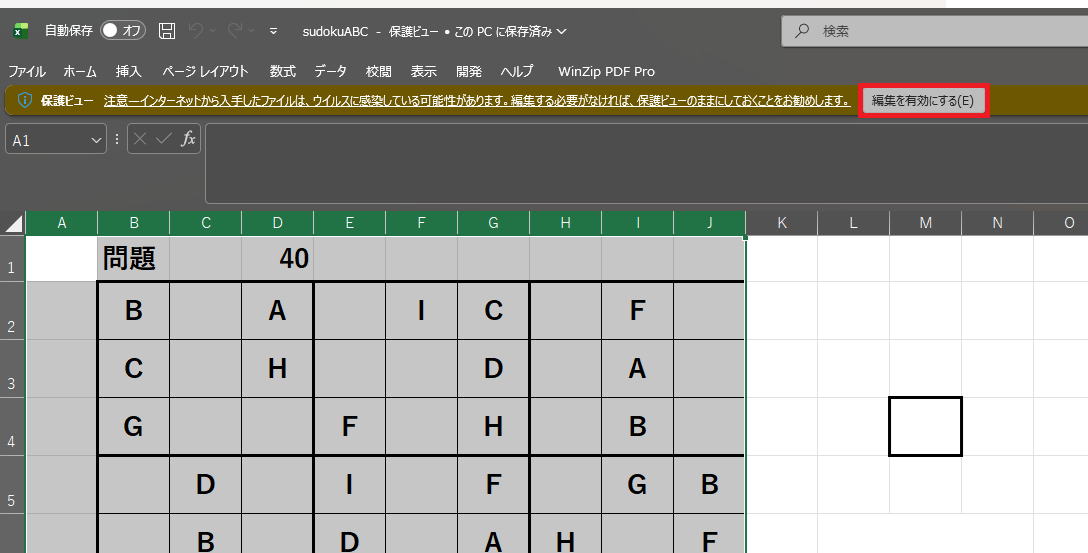Click the Protected View shield icon
Image resolution: width=1088 pixels, height=553 pixels.
[25, 101]
